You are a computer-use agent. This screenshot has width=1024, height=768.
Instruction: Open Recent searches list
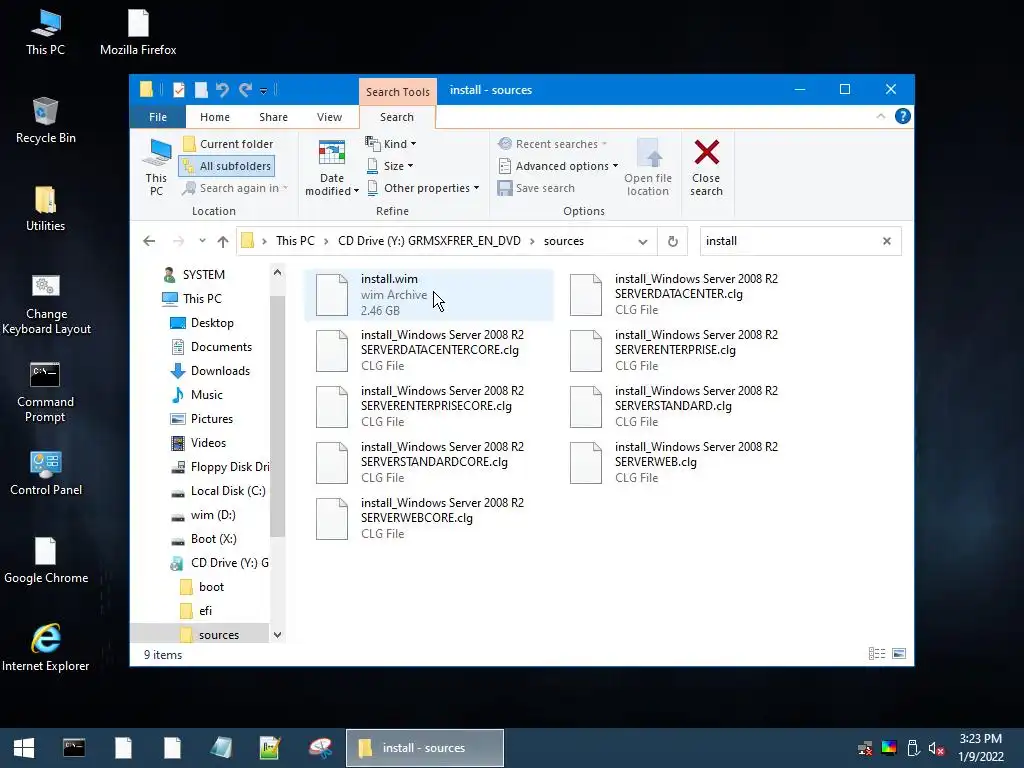[x=552, y=144]
